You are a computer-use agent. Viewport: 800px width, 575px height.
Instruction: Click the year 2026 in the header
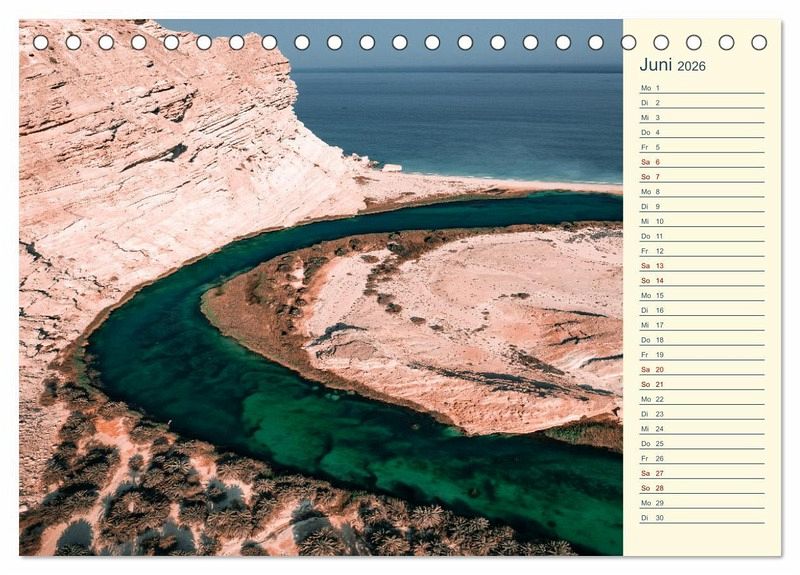[x=691, y=67]
